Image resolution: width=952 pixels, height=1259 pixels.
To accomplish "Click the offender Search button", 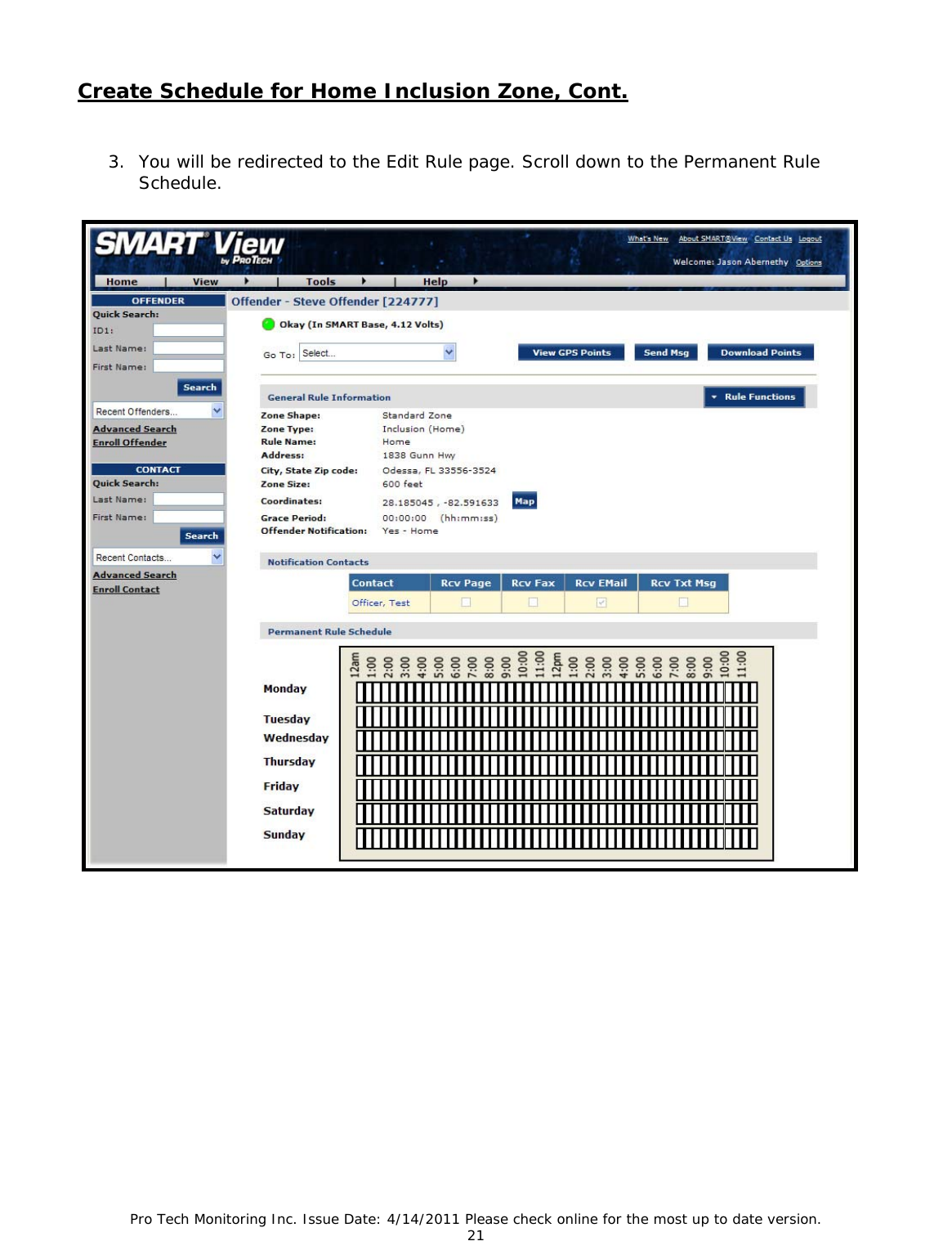I will [199, 388].
